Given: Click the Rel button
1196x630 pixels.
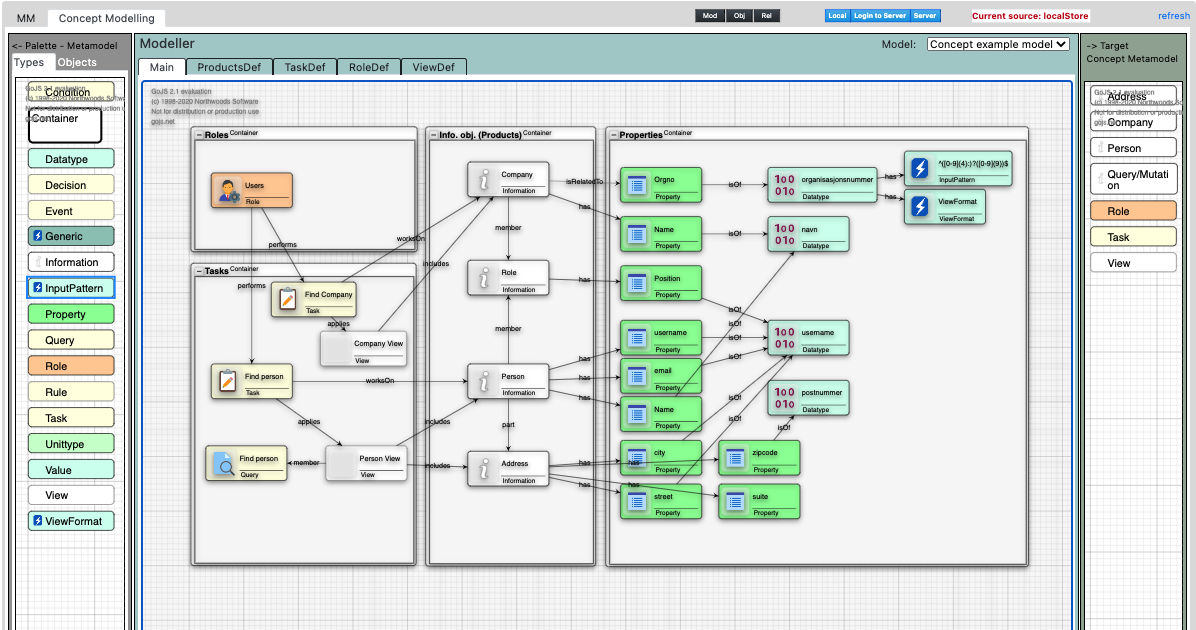Looking at the screenshot, I should [767, 15].
